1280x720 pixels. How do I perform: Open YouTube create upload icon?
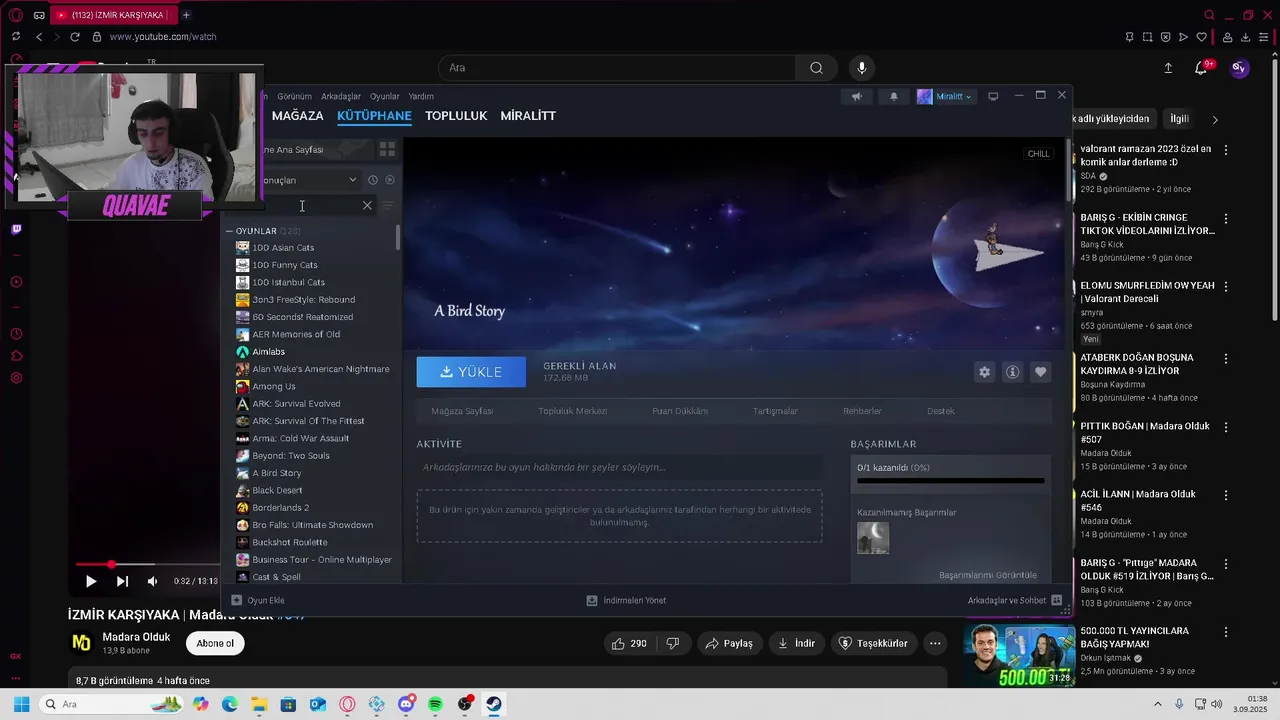1168,68
